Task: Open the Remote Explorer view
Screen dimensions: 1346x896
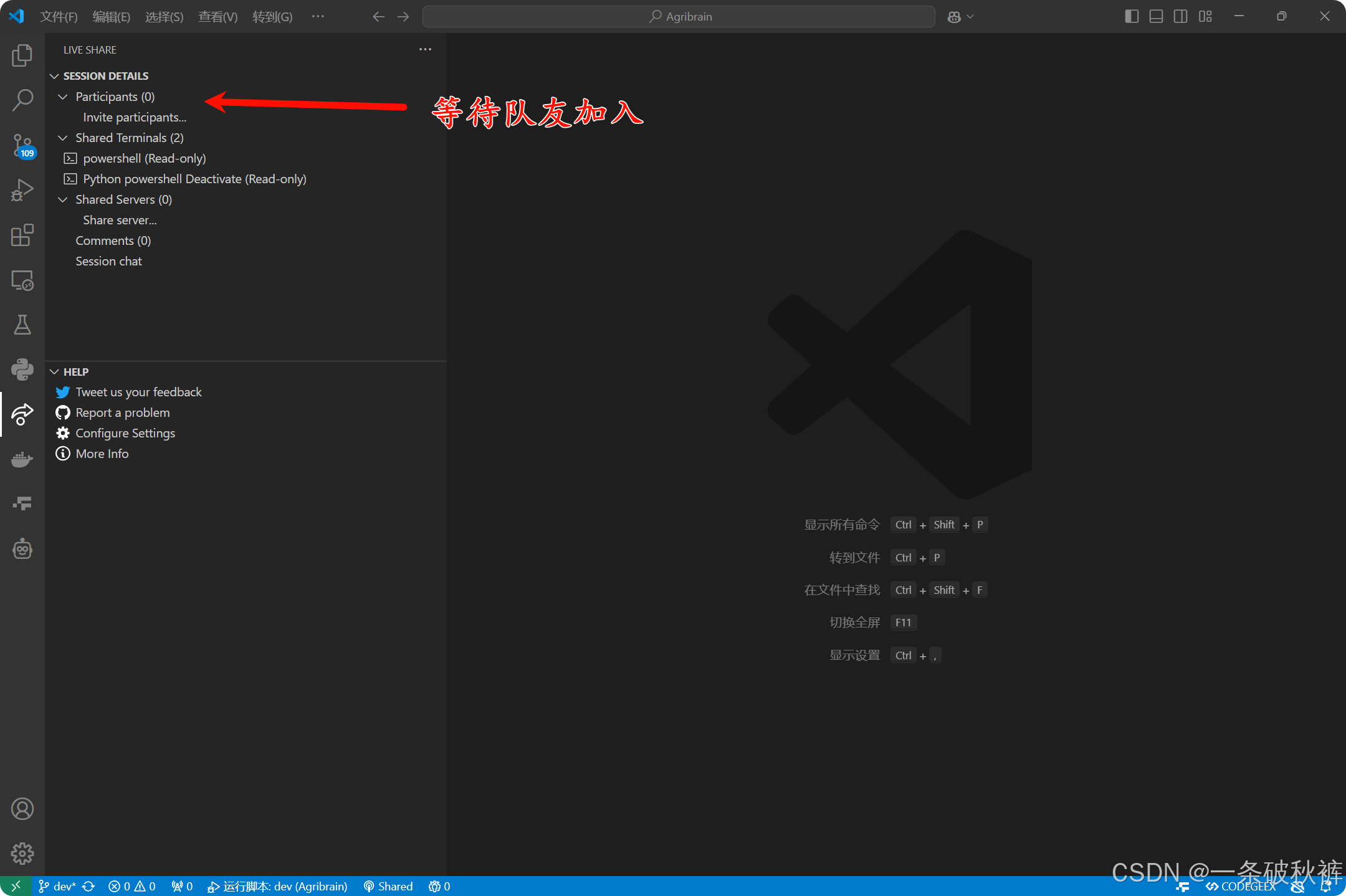Action: pos(22,280)
